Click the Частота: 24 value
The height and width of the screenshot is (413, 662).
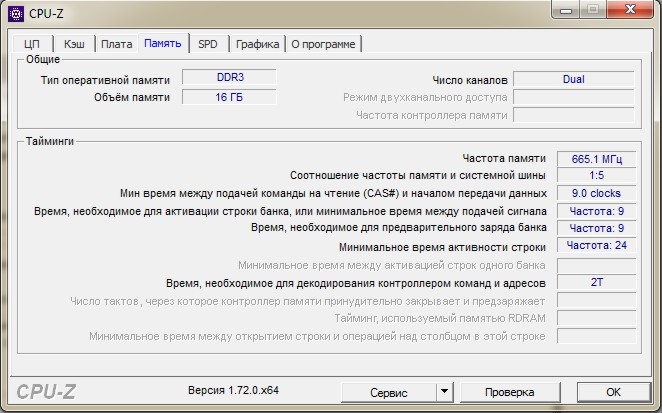tap(597, 245)
